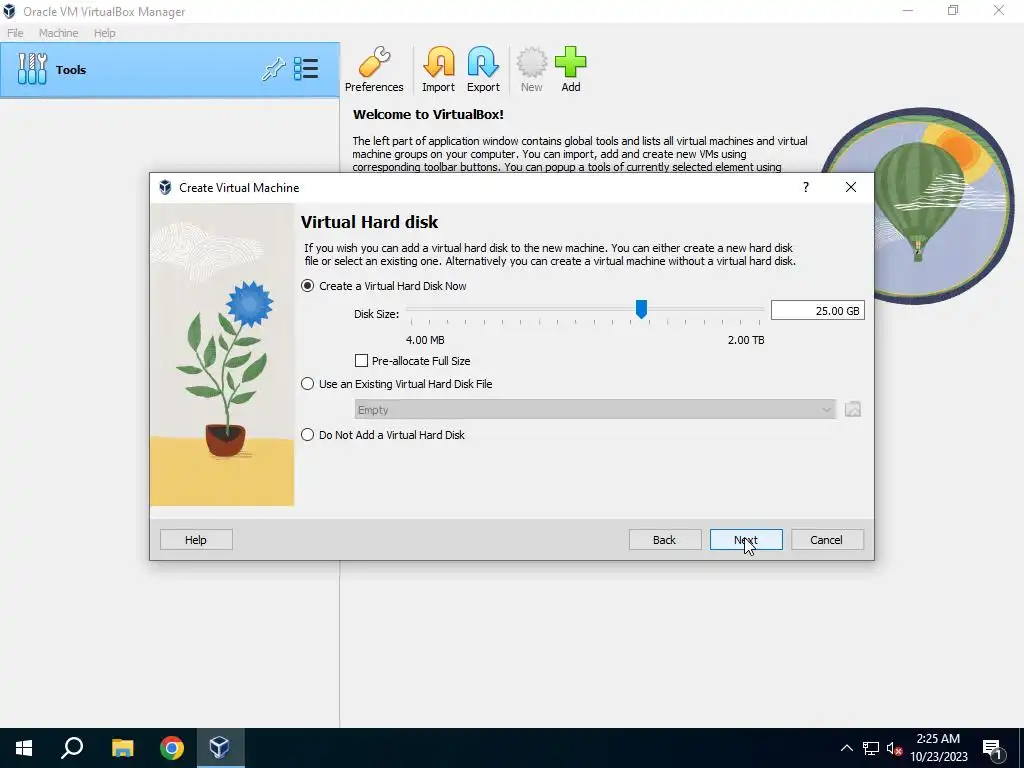Viewport: 1024px width, 768px height.
Task: Click the 25.00 GB disk size field
Action: (818, 311)
